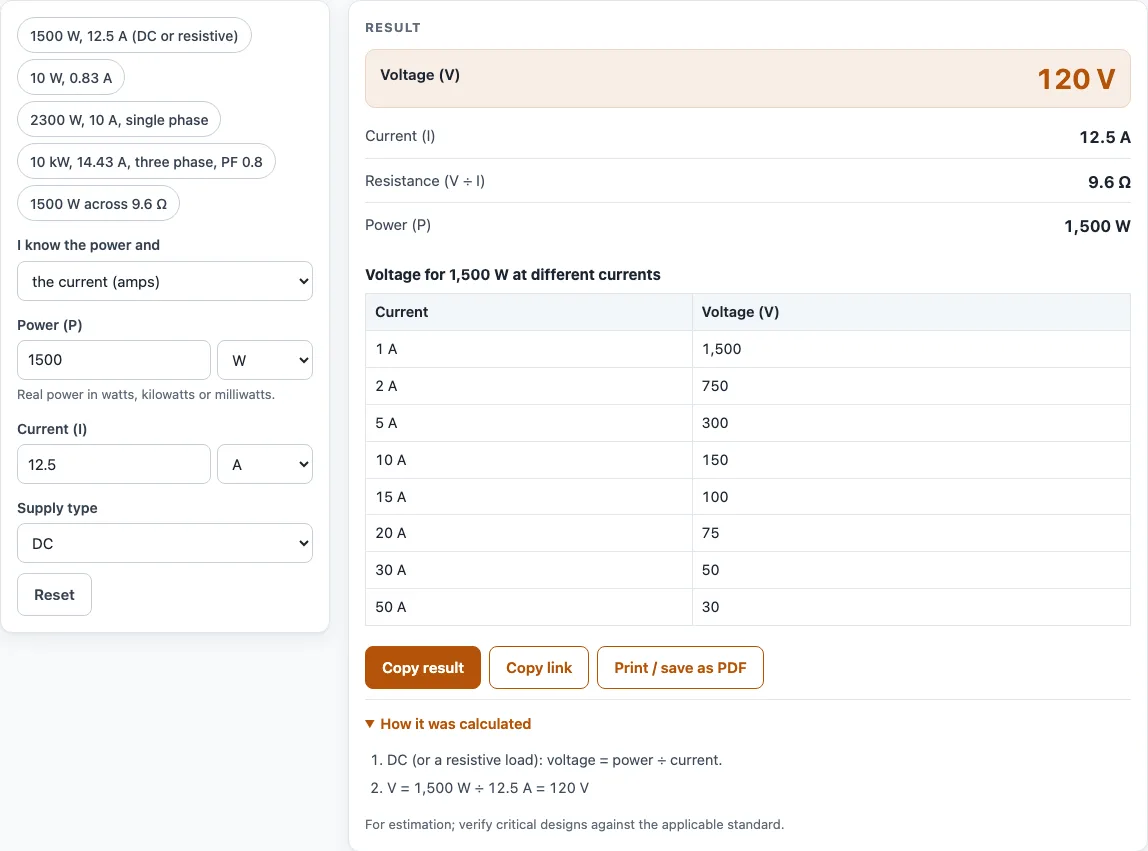The width and height of the screenshot is (1148, 851).
Task: Click the 'Voltage for 1,500 W at different currents' heading
Action: 512,275
